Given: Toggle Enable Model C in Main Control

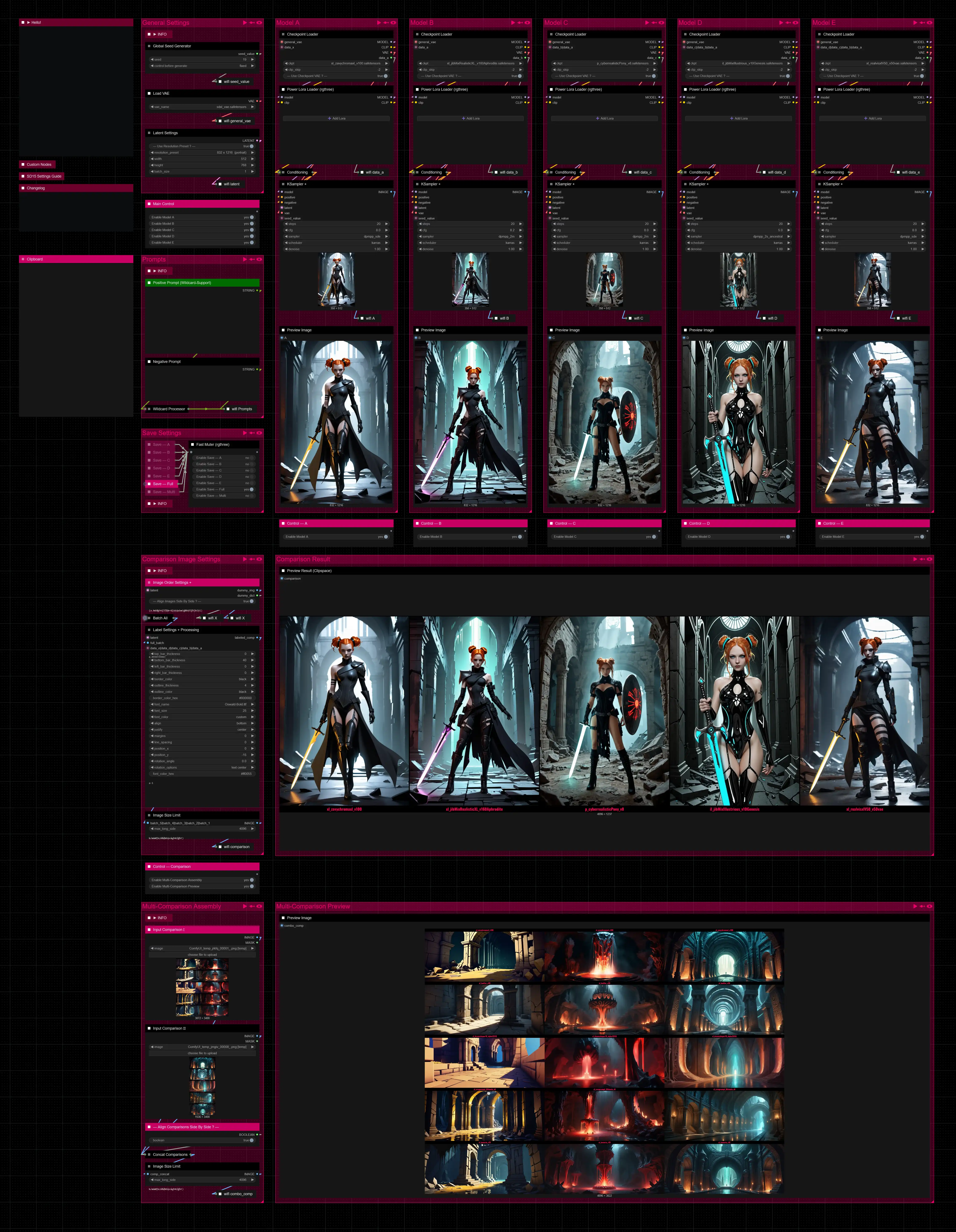Looking at the screenshot, I should coord(252,230).
